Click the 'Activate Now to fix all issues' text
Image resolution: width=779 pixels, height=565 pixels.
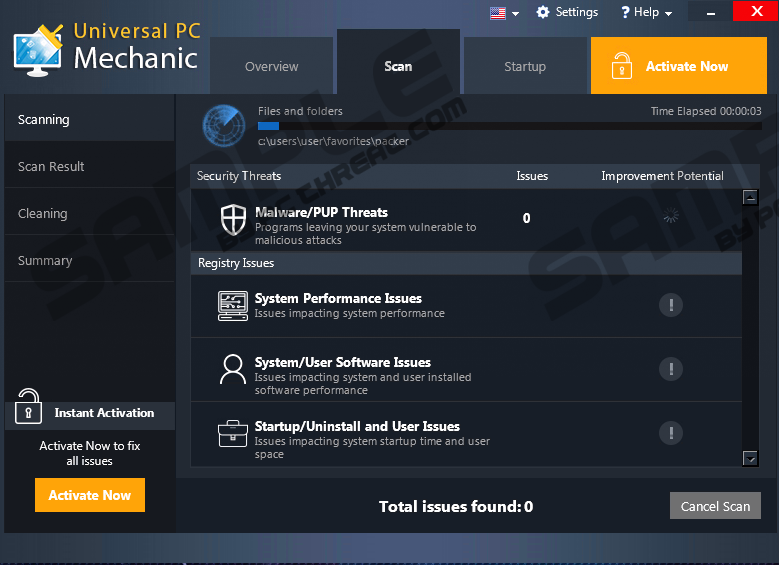click(x=90, y=453)
